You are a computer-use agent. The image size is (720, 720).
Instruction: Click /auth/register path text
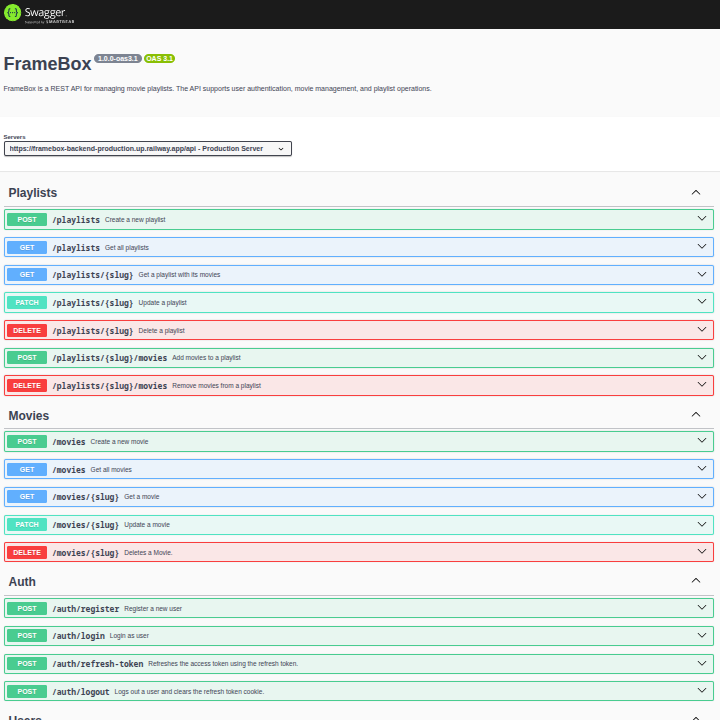point(86,609)
